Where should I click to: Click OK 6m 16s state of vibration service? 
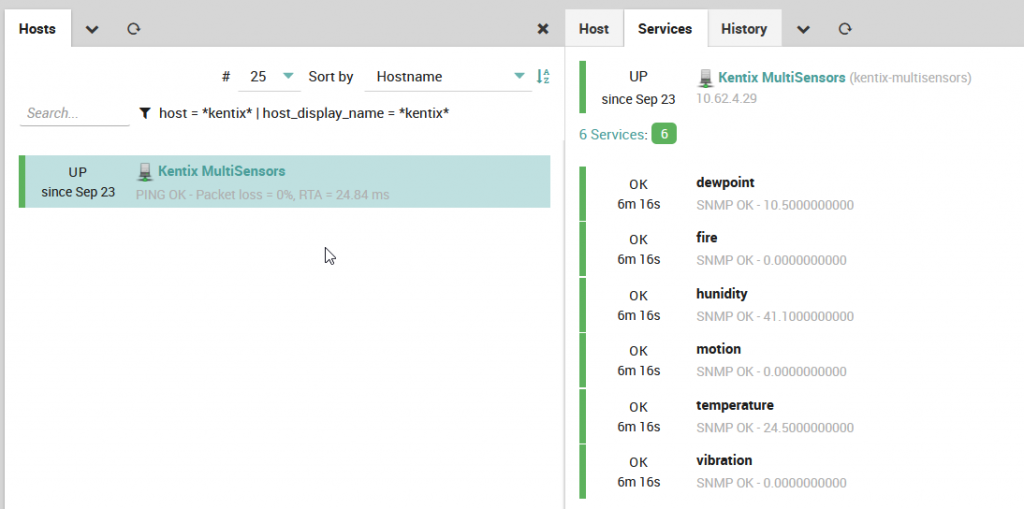point(639,472)
